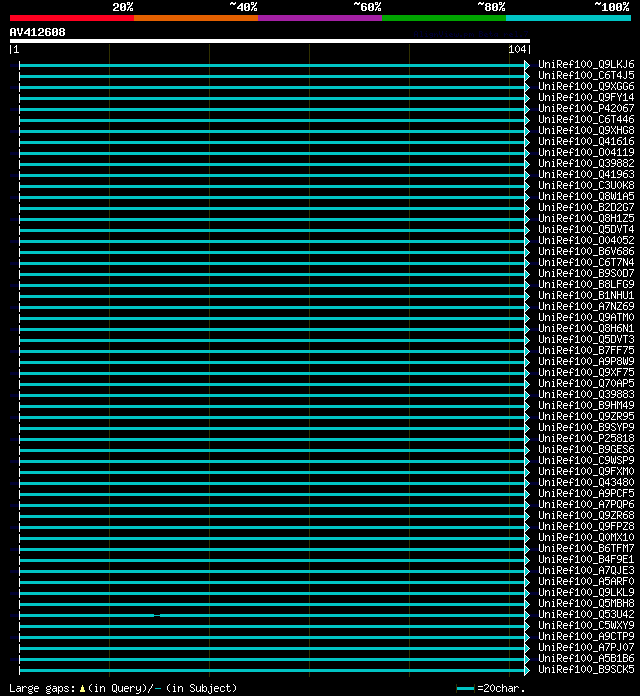640x696 pixels.
Task: Open the UniRef100_Q5DVT3 hit
Action: pyautogui.click(x=586, y=340)
